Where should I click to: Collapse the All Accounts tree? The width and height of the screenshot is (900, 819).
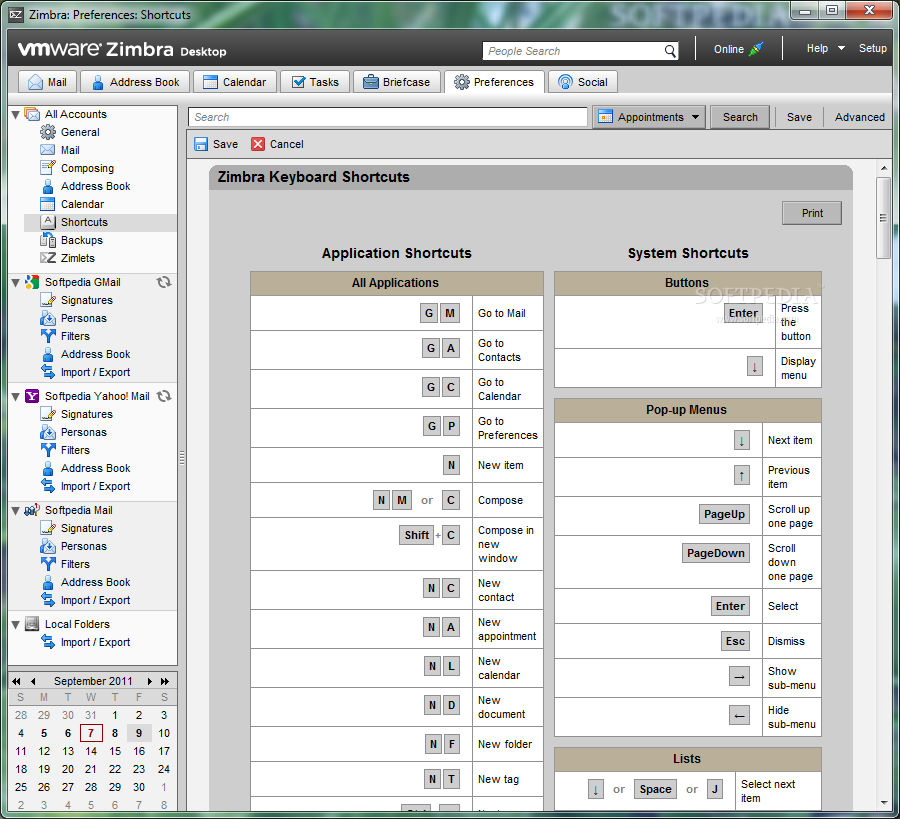(16, 115)
